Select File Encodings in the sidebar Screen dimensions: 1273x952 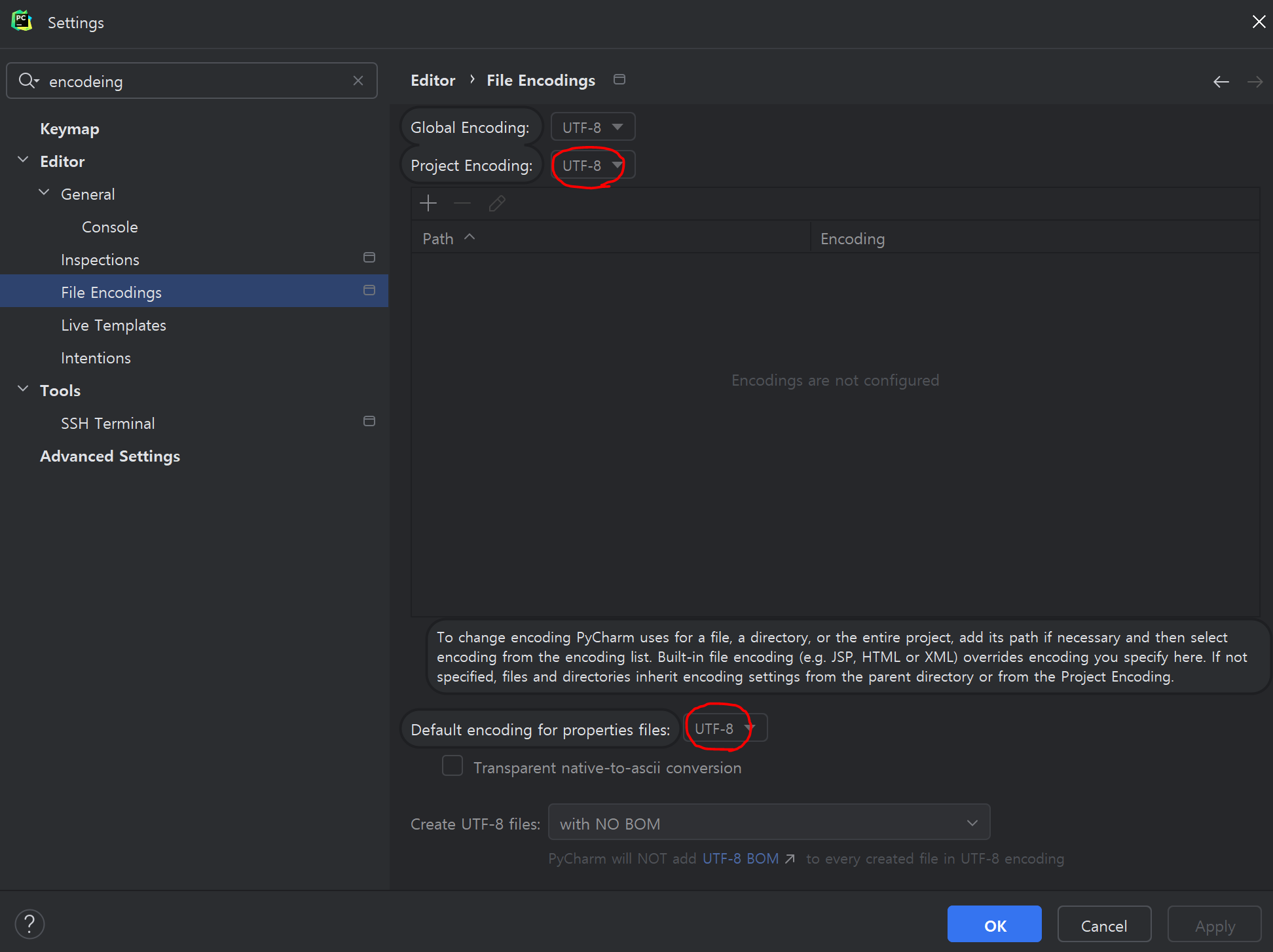coord(194,291)
